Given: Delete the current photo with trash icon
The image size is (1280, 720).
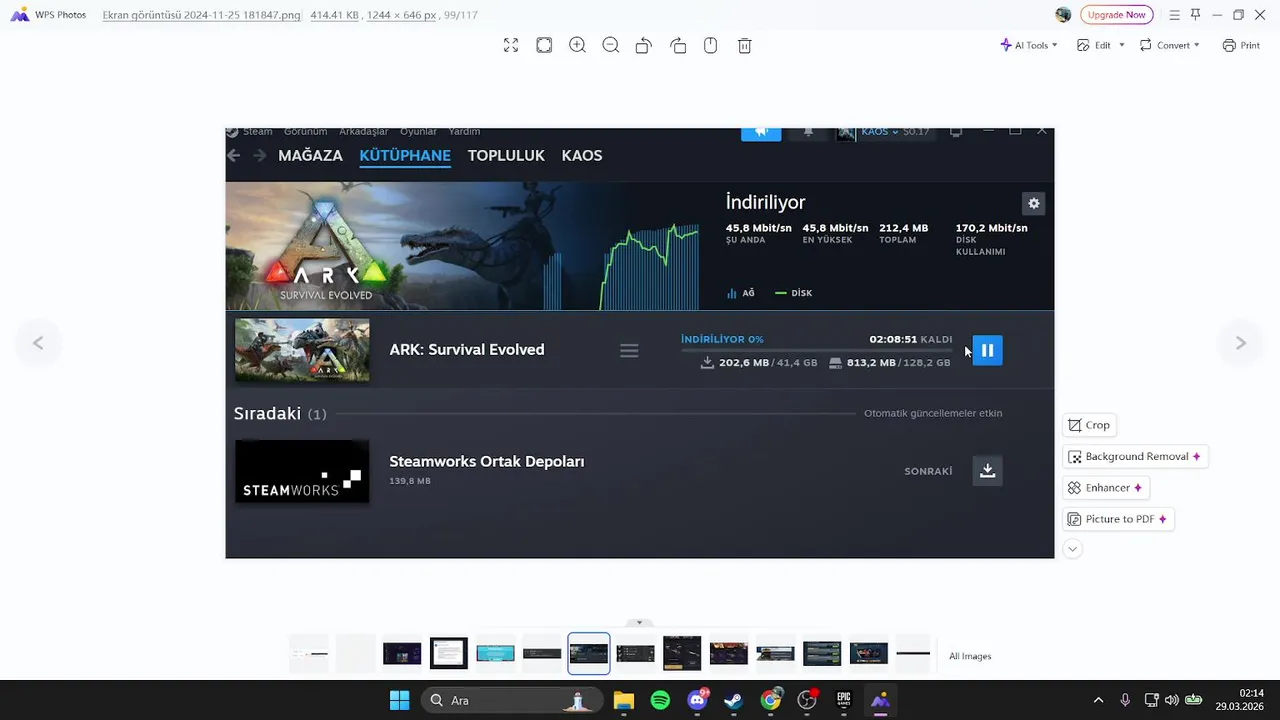Looking at the screenshot, I should pyautogui.click(x=744, y=45).
